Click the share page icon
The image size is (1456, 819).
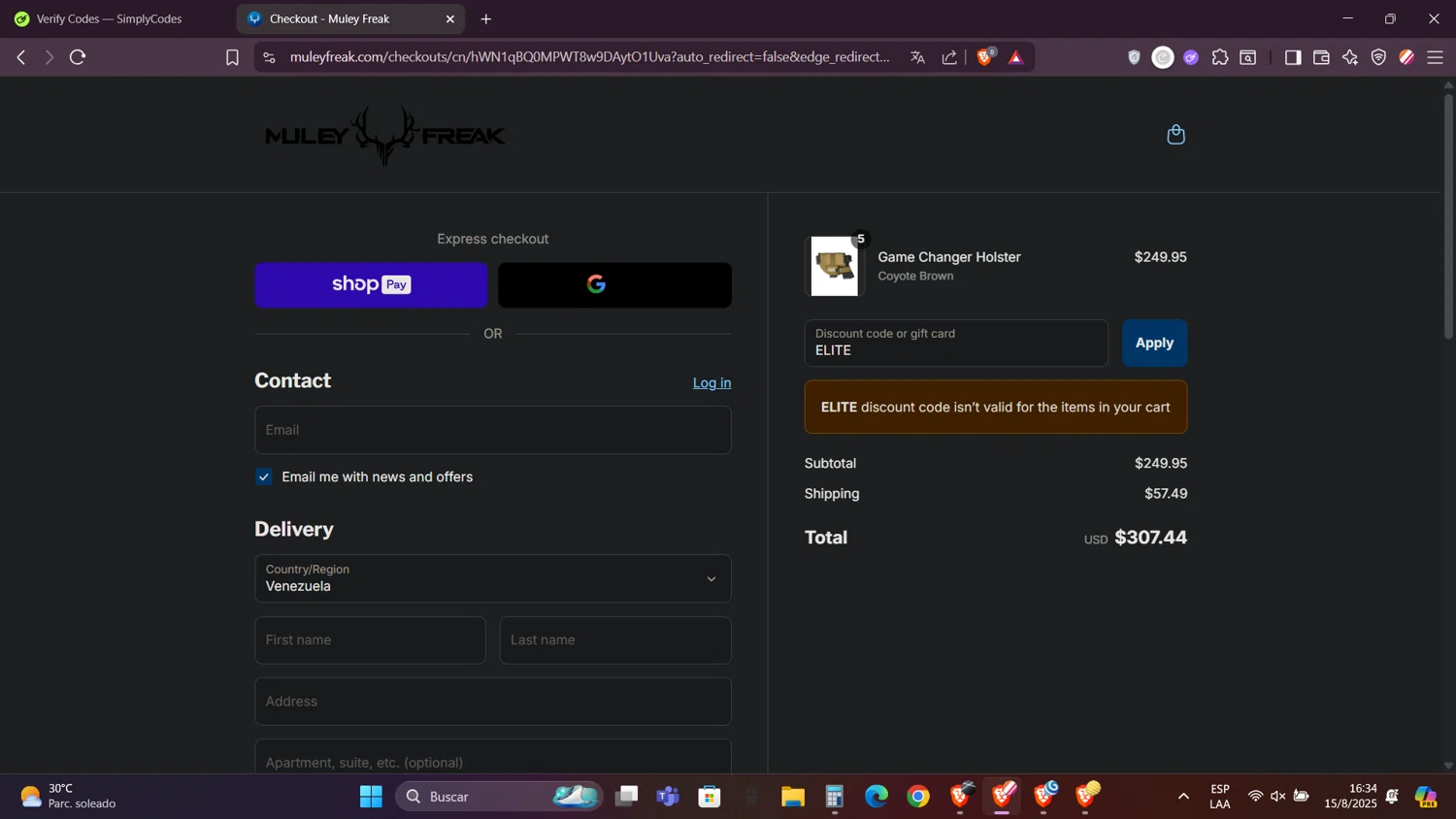point(949,57)
